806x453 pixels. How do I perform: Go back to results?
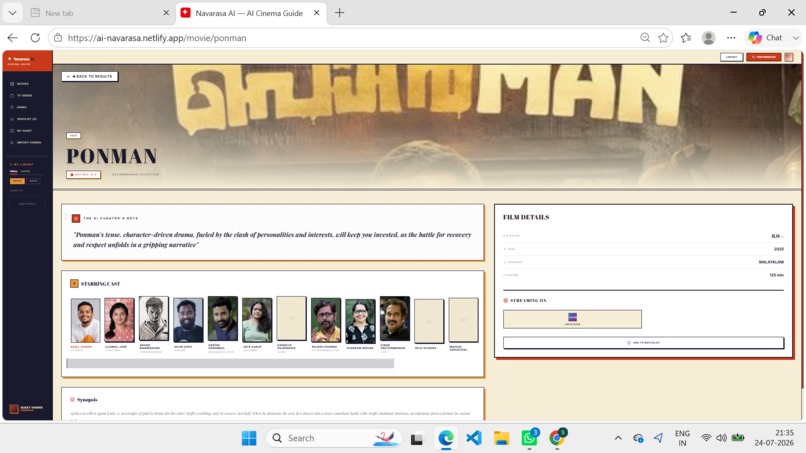point(90,76)
